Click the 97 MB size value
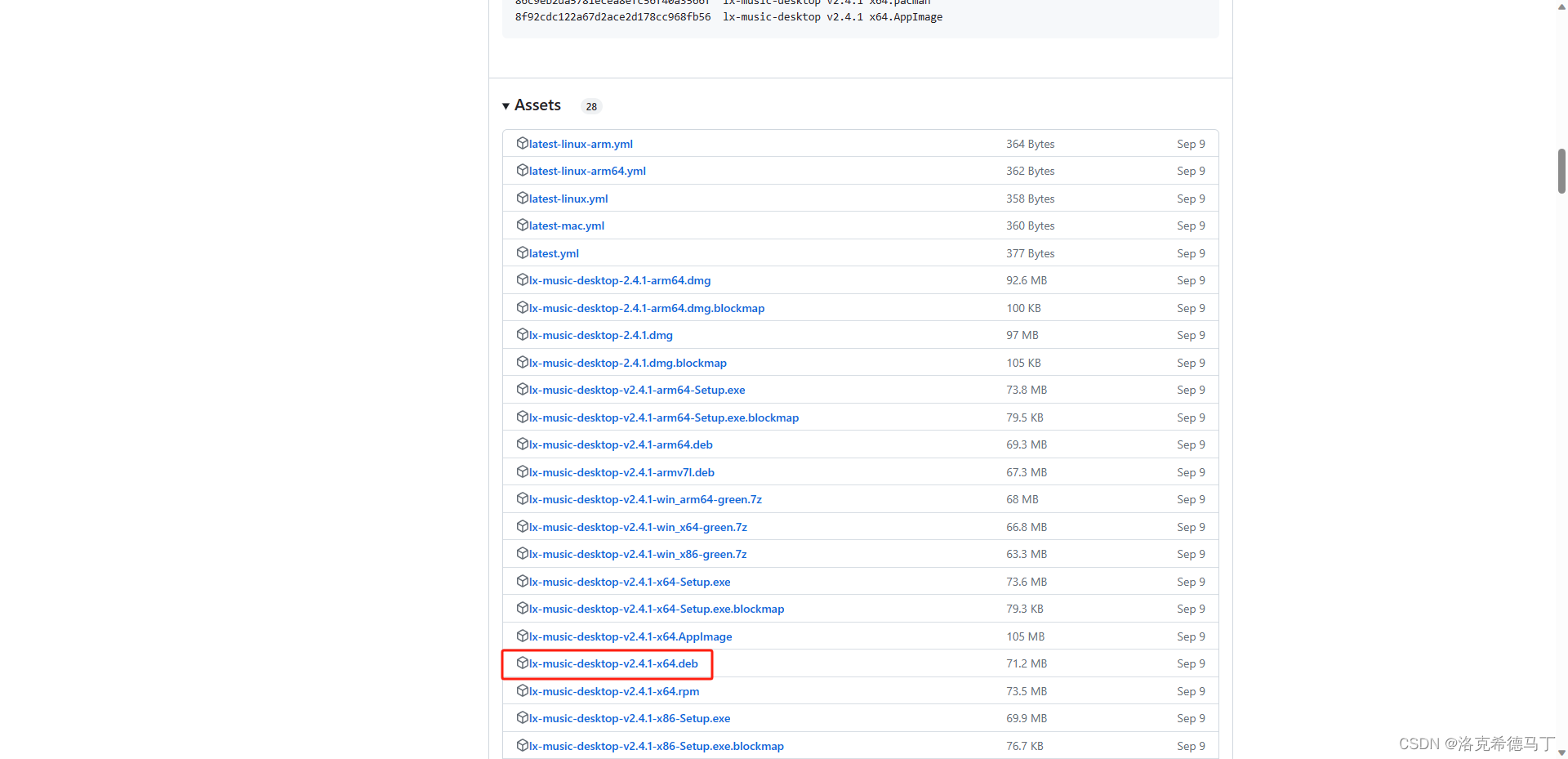This screenshot has height=759, width=1568. [1022, 335]
